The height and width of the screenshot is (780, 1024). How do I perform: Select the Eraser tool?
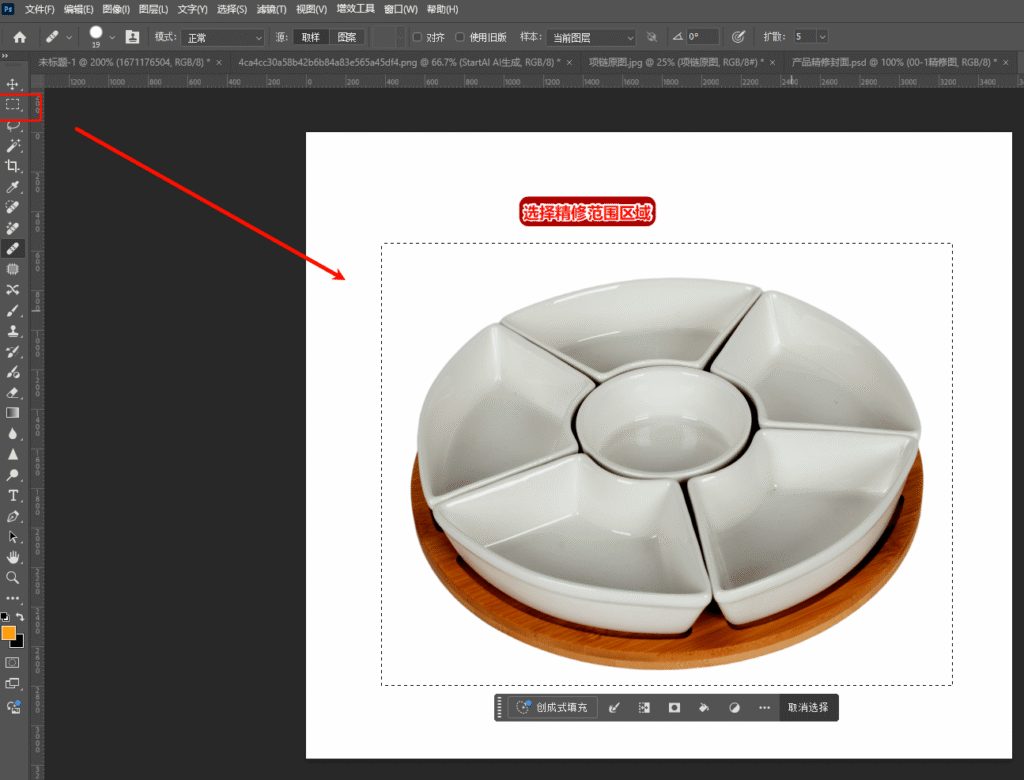click(13, 392)
